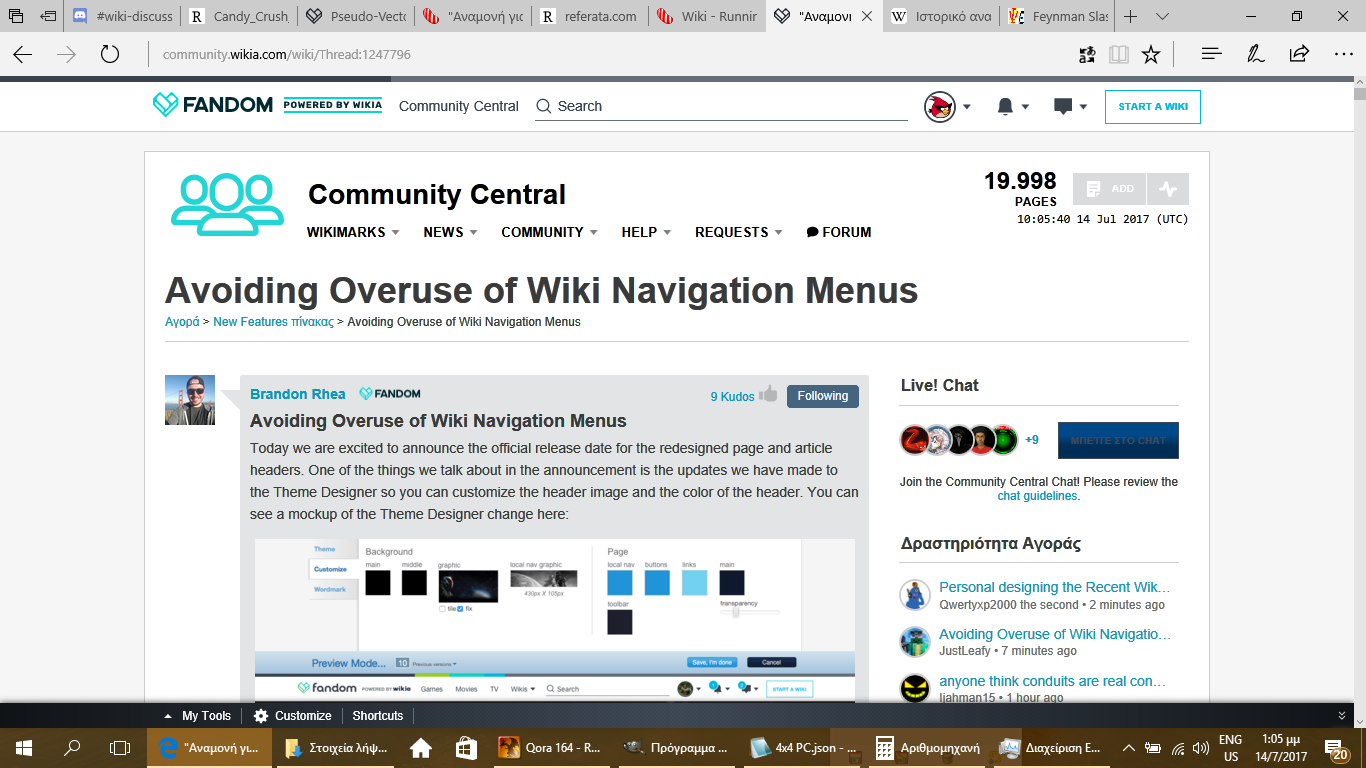Viewport: 1366px width, 768px height.
Task: Open Windows Store taskbar icon
Action: tap(468, 747)
